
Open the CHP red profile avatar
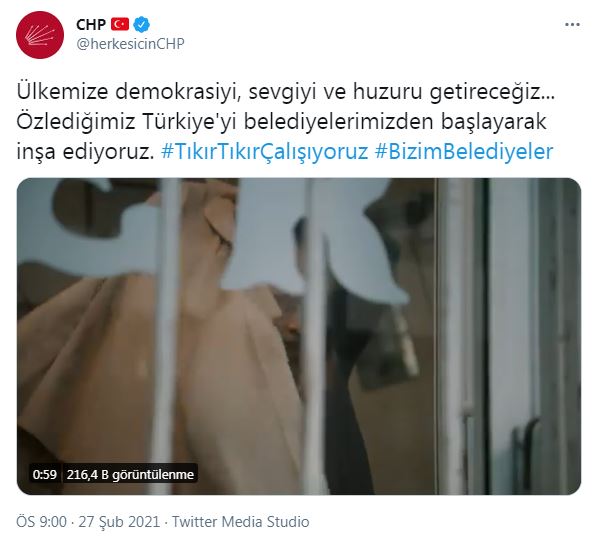point(40,35)
